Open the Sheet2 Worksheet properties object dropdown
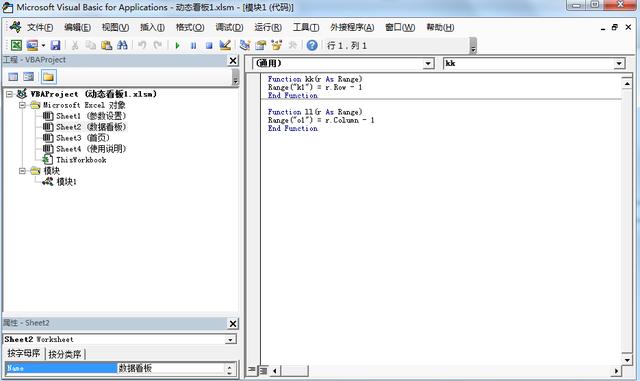 pyautogui.click(x=231, y=339)
